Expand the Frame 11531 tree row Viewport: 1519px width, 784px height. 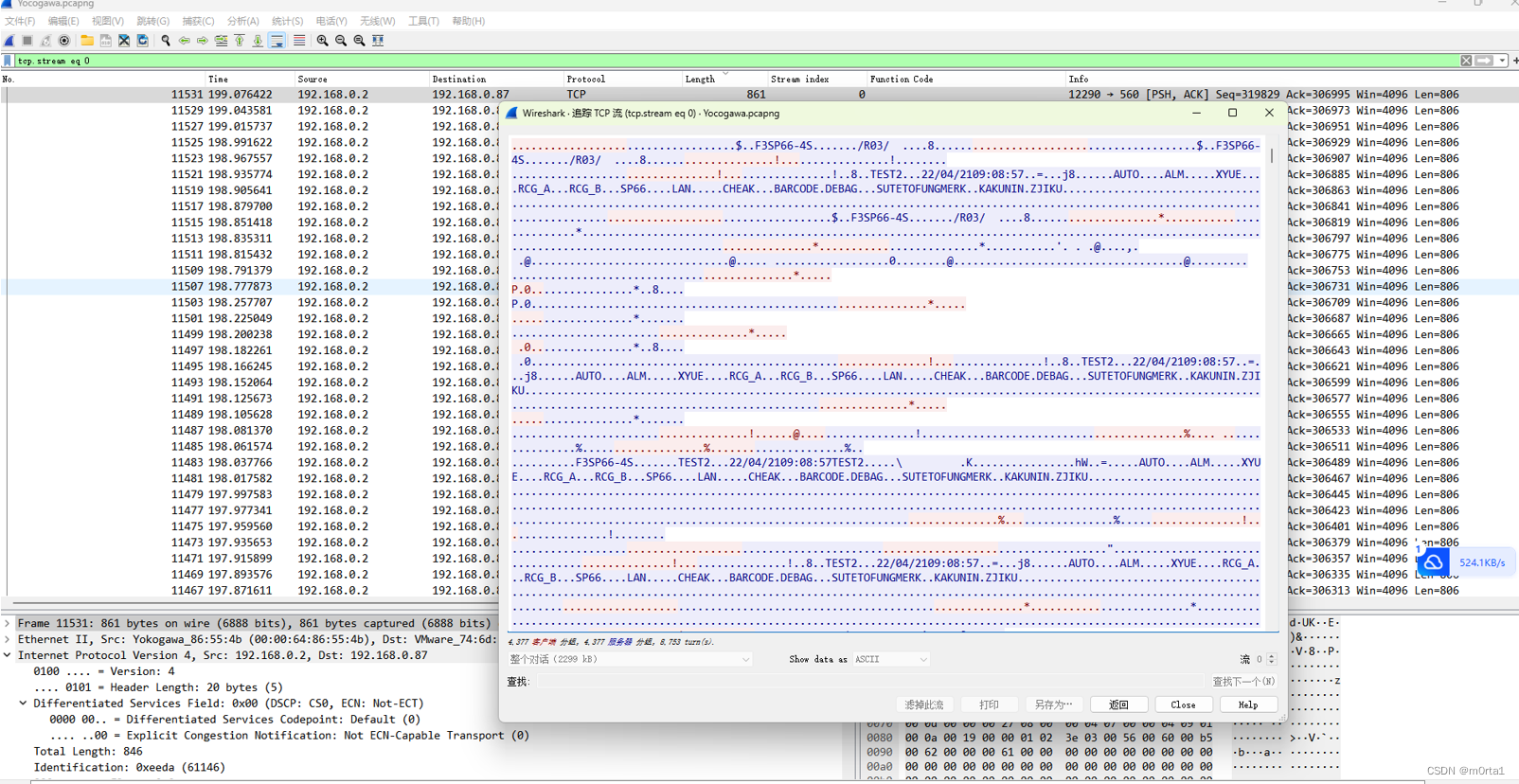click(8, 623)
